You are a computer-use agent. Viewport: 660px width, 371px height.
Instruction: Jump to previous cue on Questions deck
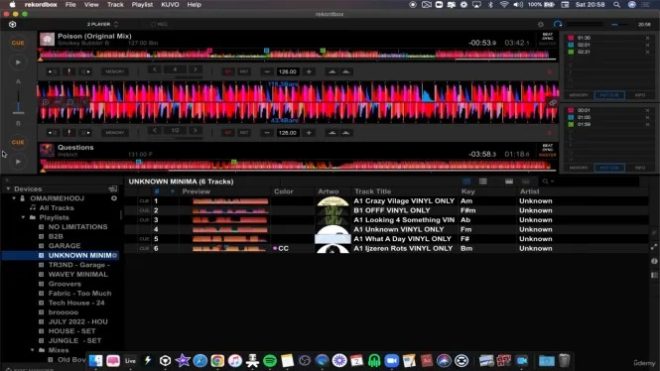(52, 133)
